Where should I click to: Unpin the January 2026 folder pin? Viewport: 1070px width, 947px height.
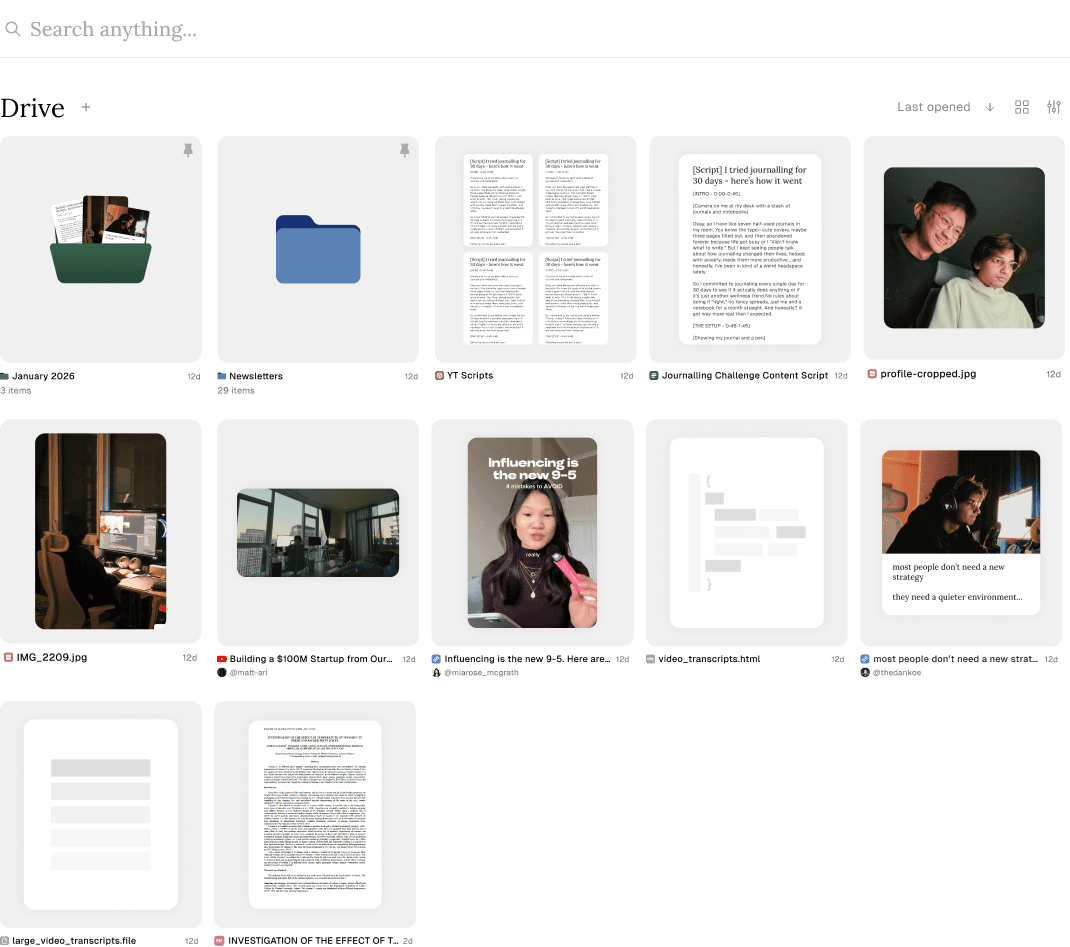click(188, 150)
